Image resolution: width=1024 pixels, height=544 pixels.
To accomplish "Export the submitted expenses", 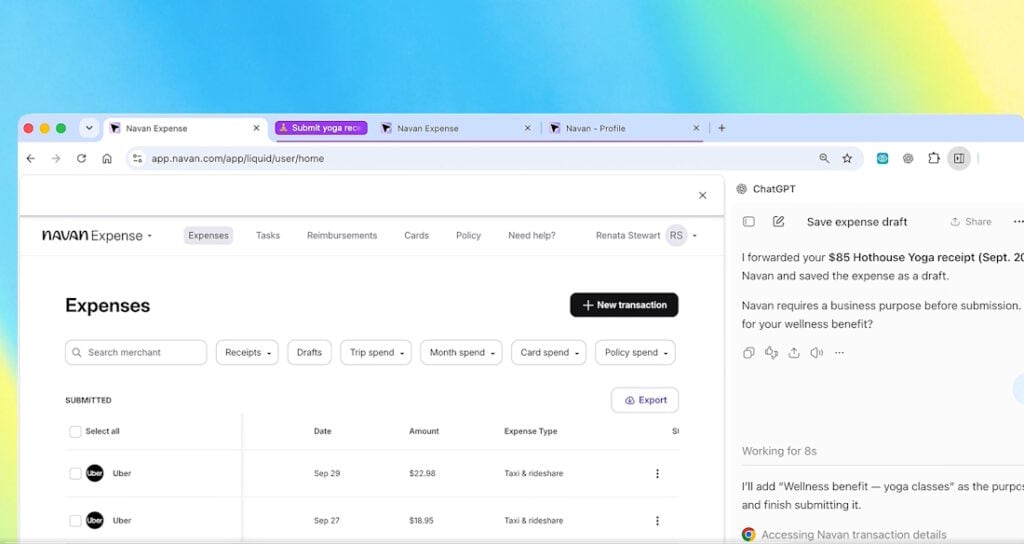I will click(645, 400).
